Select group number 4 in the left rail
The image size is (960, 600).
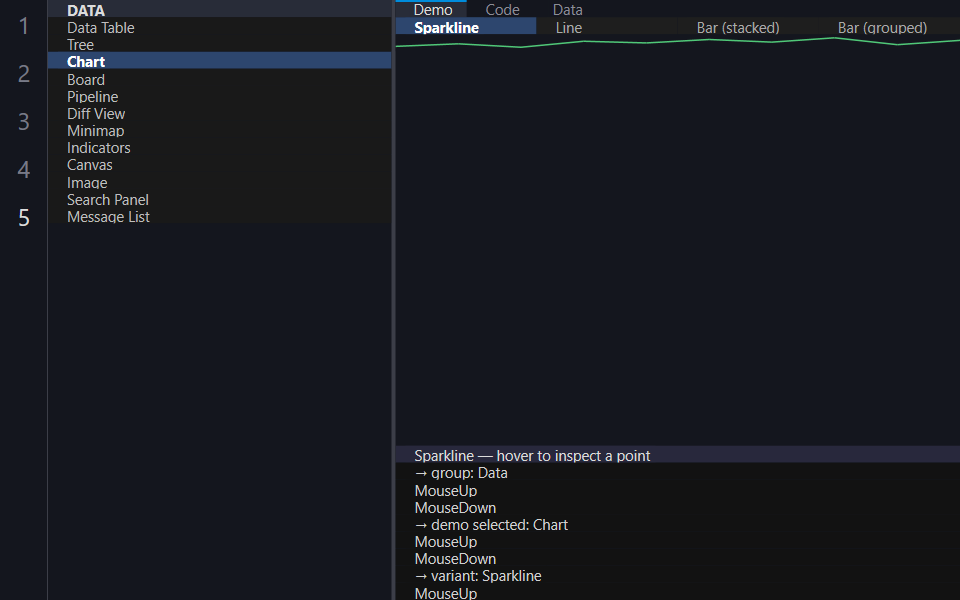[24, 169]
